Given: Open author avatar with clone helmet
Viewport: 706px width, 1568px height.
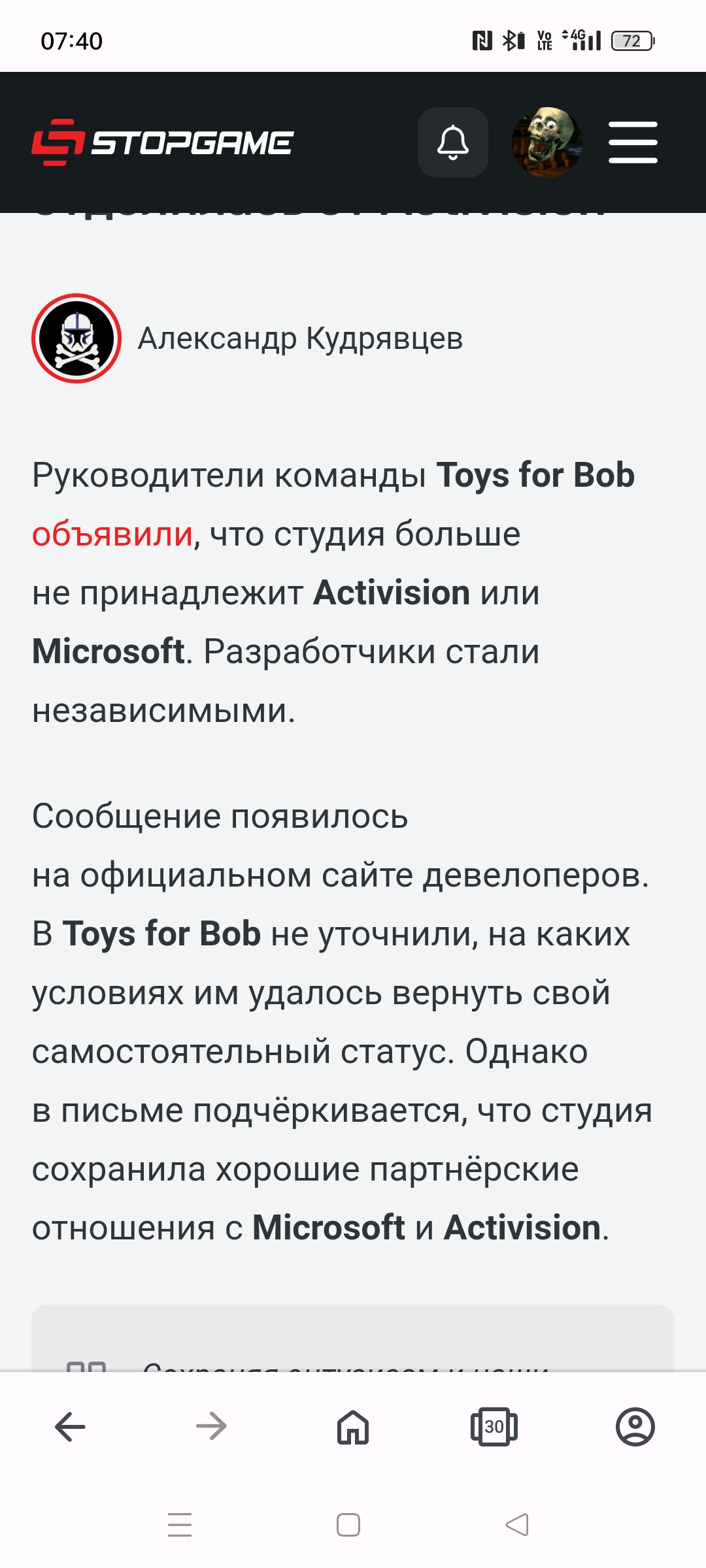Looking at the screenshot, I should tap(76, 338).
